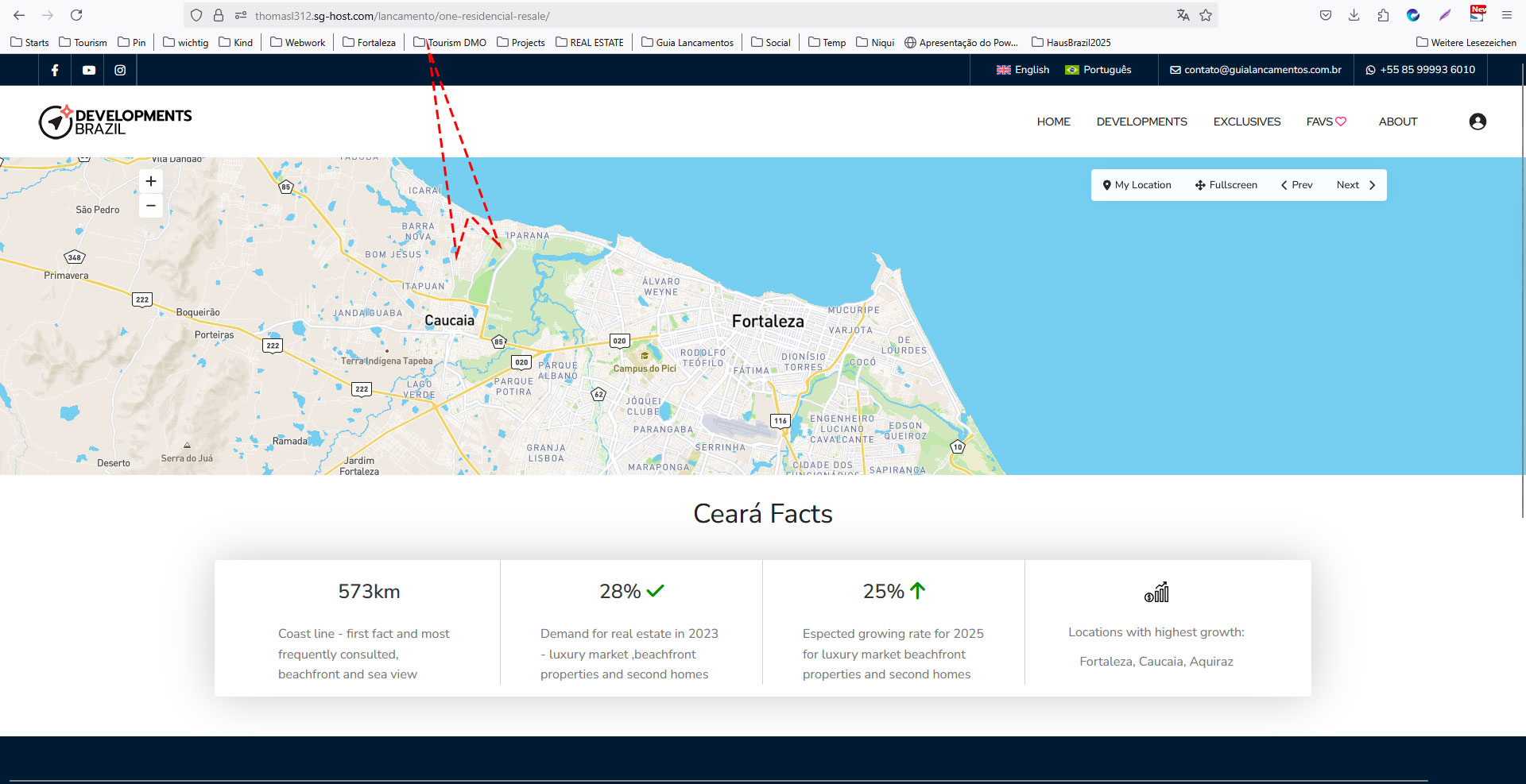Open the FAVS menu item
This screenshot has height=784, width=1526.
[1326, 122]
